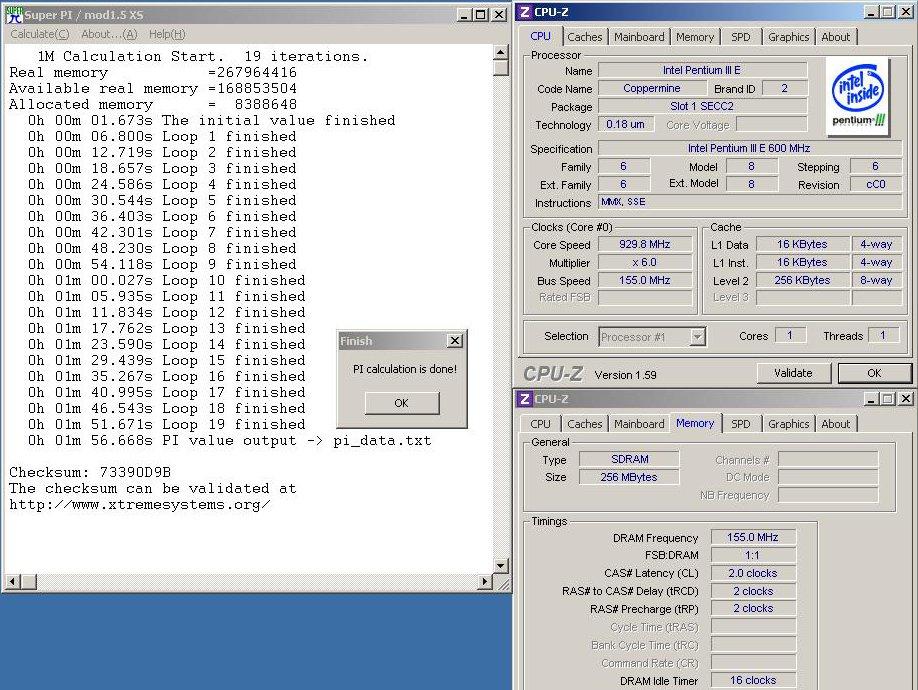The height and width of the screenshot is (690, 918).
Task: Switch to Mainboard tab in upper CPU-Z window
Action: [x=639, y=37]
